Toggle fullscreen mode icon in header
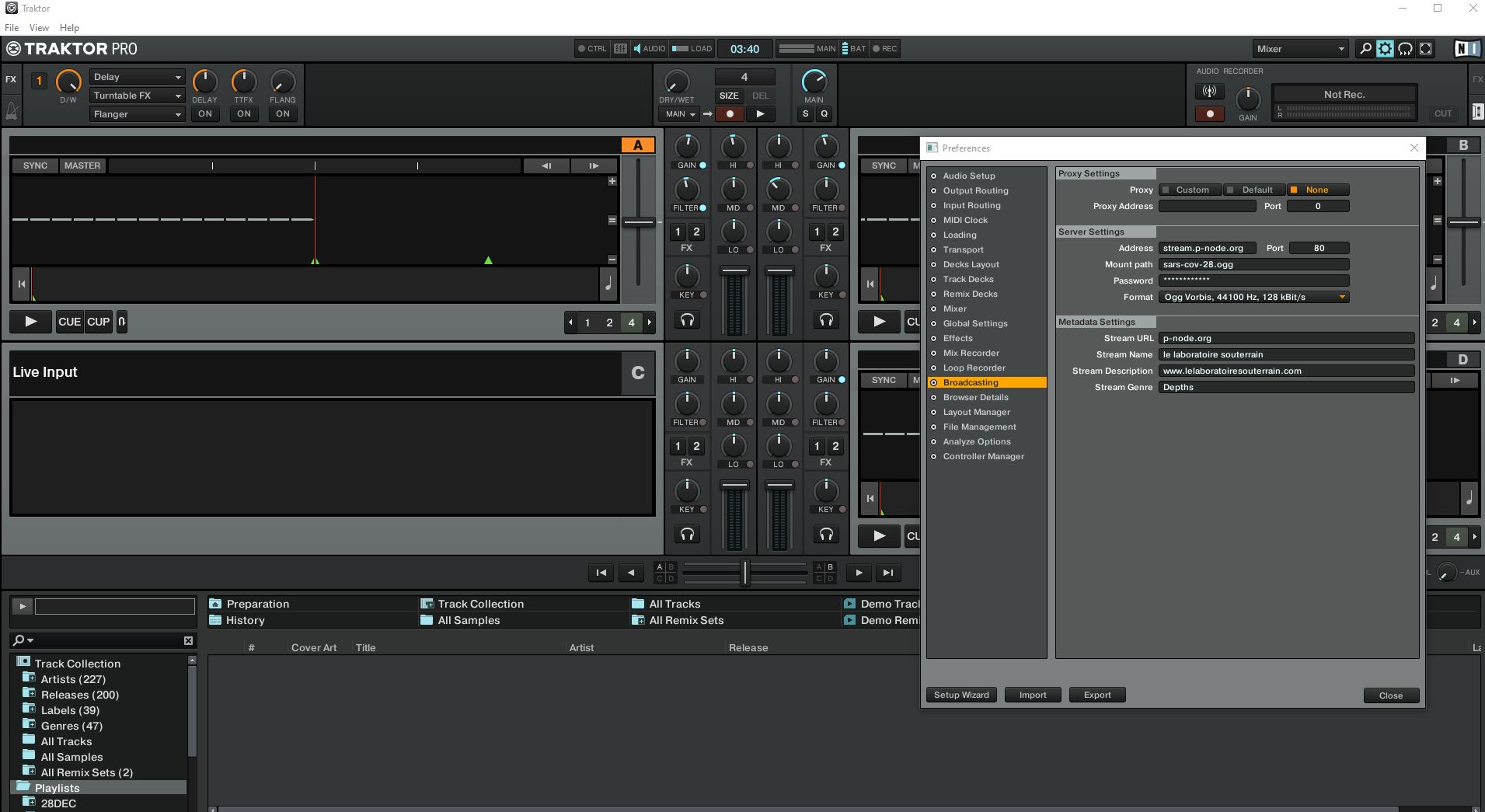Viewport: 1485px width, 812px height. click(x=1426, y=49)
